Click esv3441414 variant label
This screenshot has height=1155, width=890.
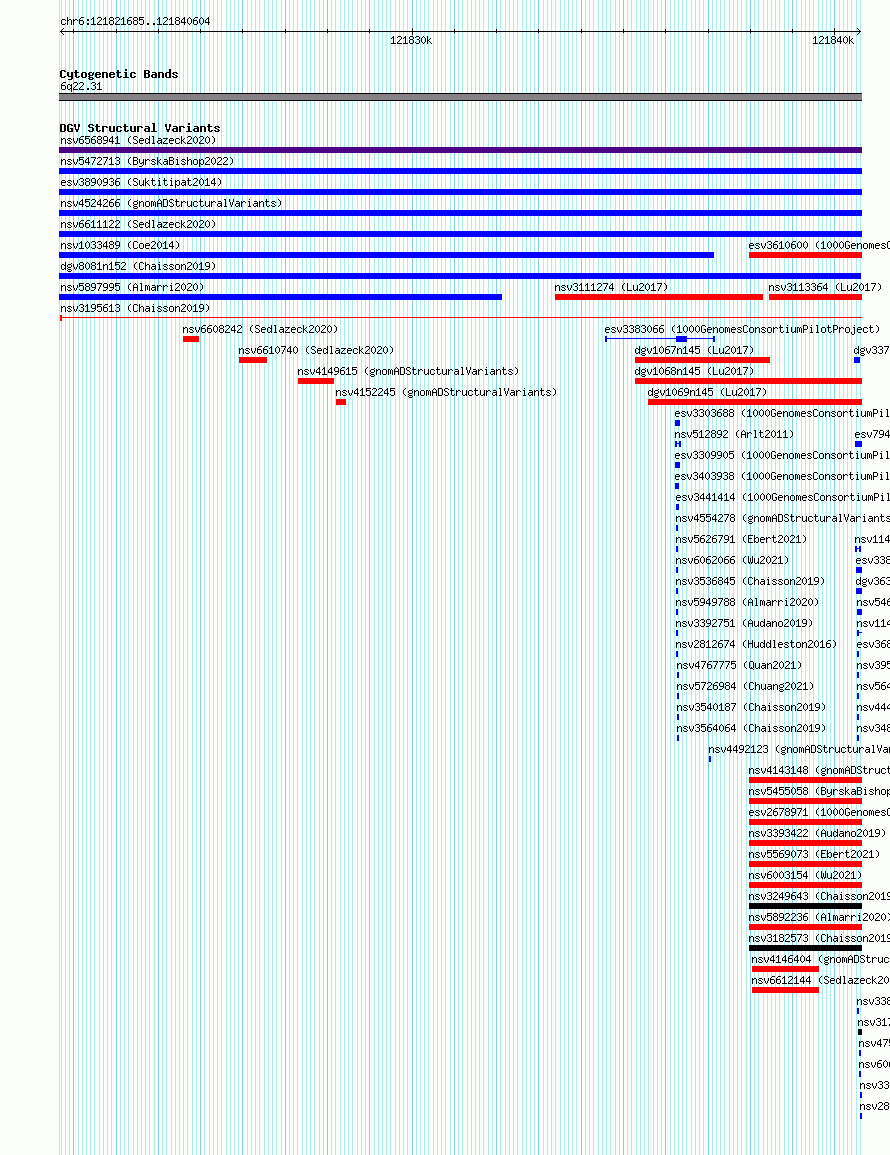pyautogui.click(x=782, y=497)
